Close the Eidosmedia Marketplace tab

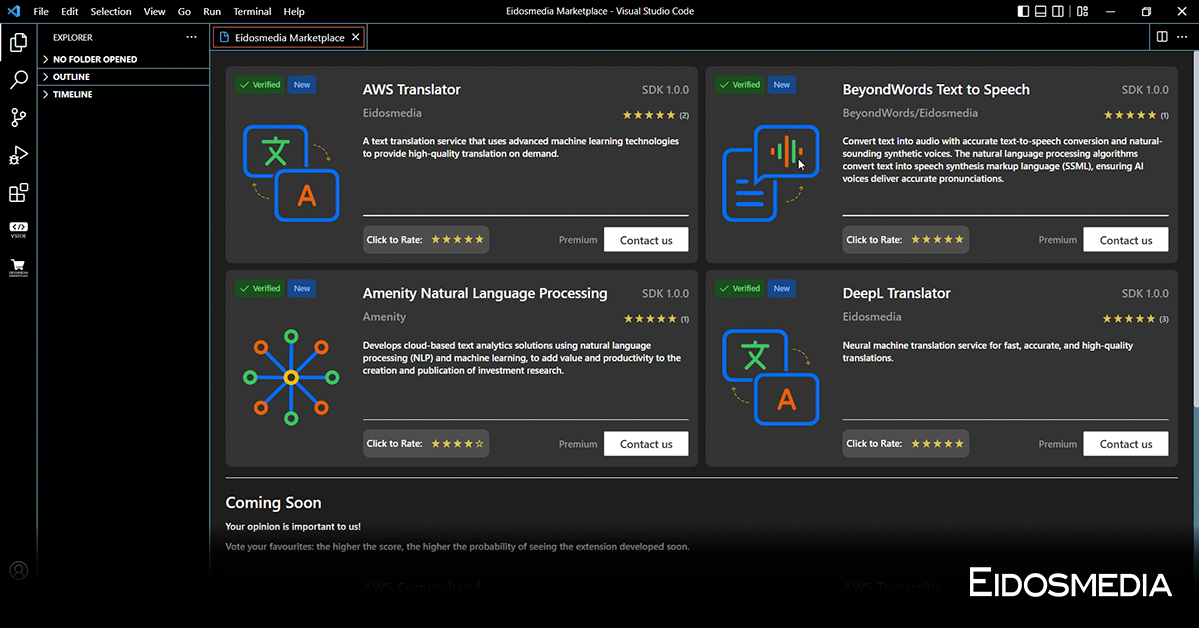(x=356, y=37)
